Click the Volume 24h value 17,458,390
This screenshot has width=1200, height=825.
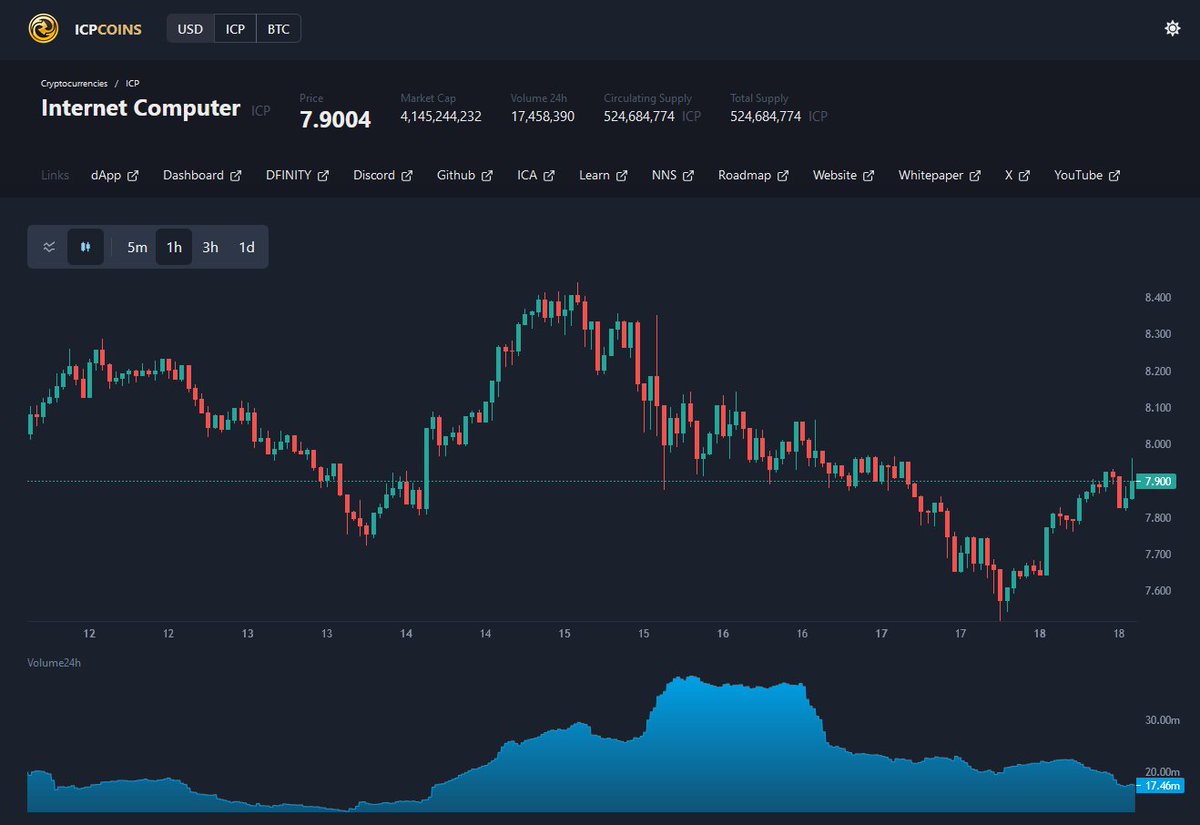[542, 117]
